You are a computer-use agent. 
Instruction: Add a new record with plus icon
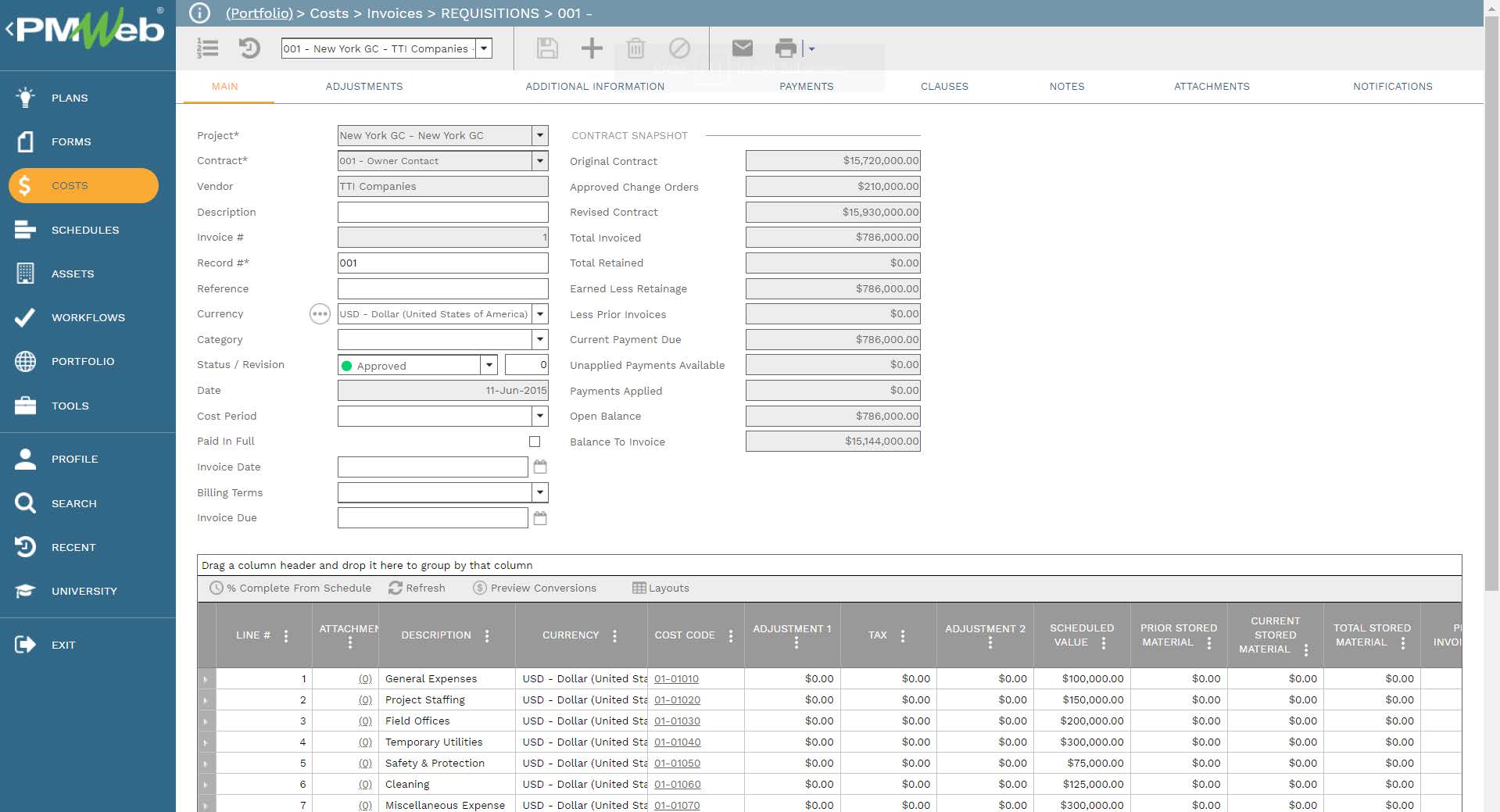(x=592, y=48)
